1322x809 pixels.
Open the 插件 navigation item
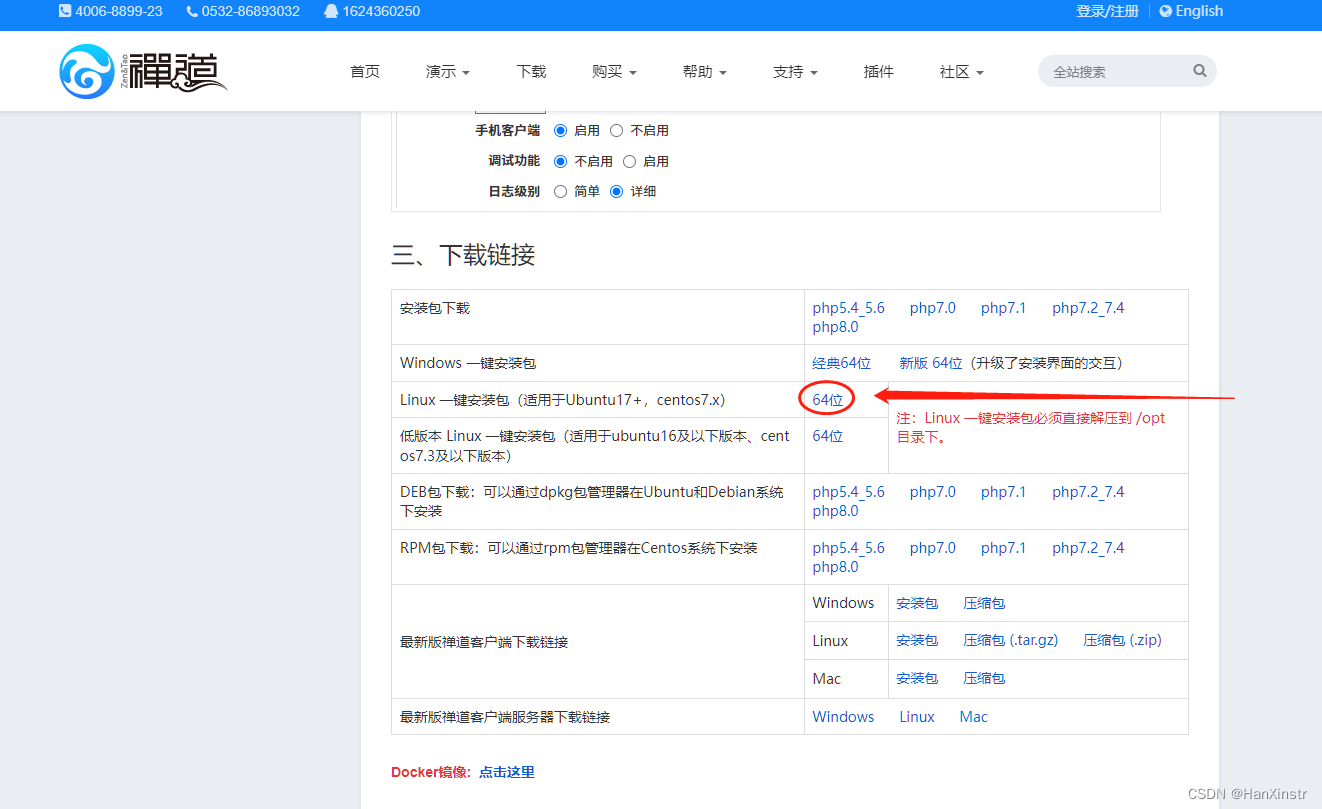(878, 71)
